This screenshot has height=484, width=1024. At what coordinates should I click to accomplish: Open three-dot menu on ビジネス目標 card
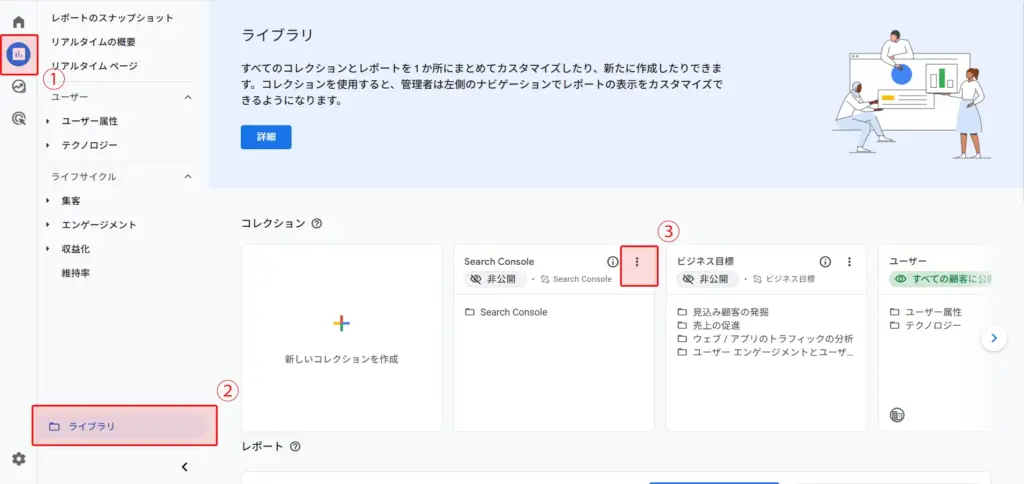point(849,261)
